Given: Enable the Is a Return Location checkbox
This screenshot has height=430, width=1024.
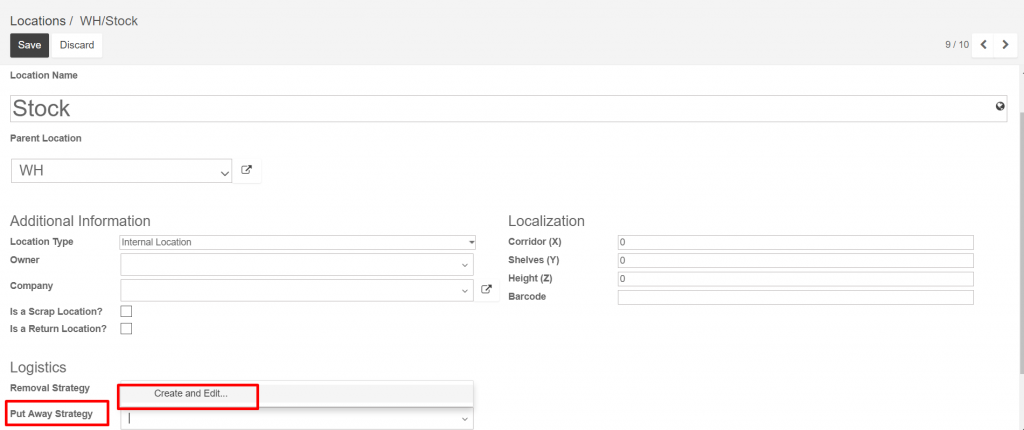Looking at the screenshot, I should click(126, 328).
